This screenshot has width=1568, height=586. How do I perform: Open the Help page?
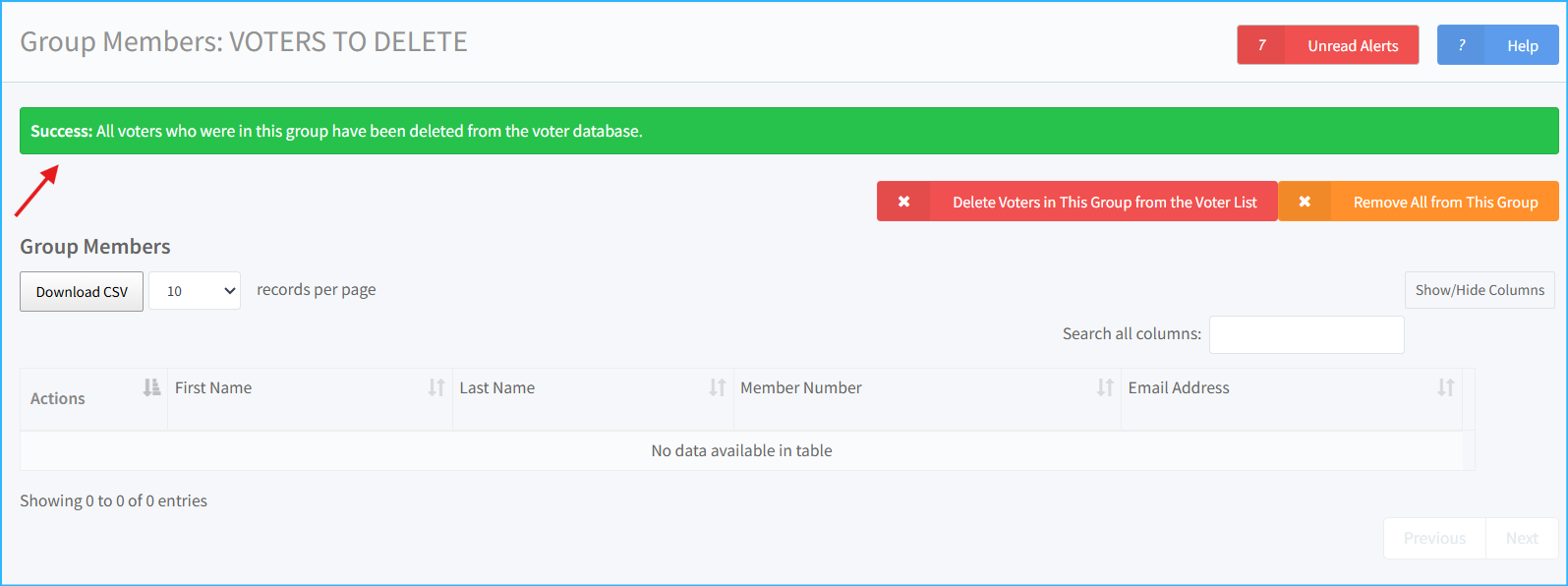click(x=1522, y=45)
